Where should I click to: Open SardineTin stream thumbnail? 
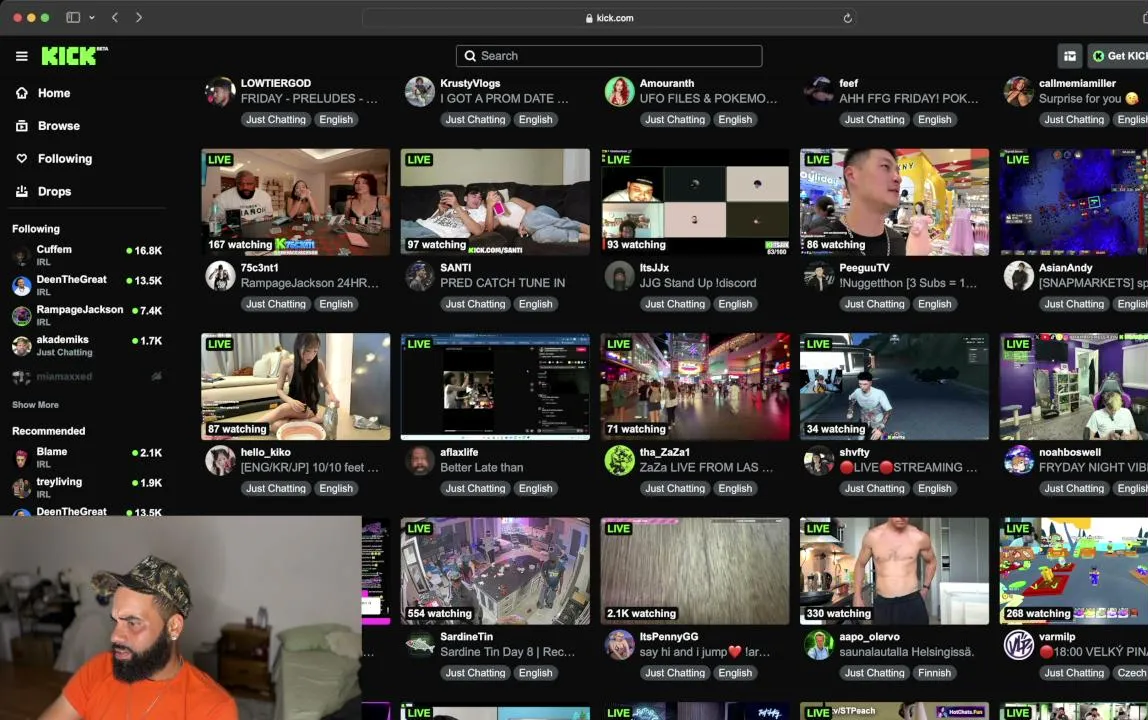[x=495, y=571]
